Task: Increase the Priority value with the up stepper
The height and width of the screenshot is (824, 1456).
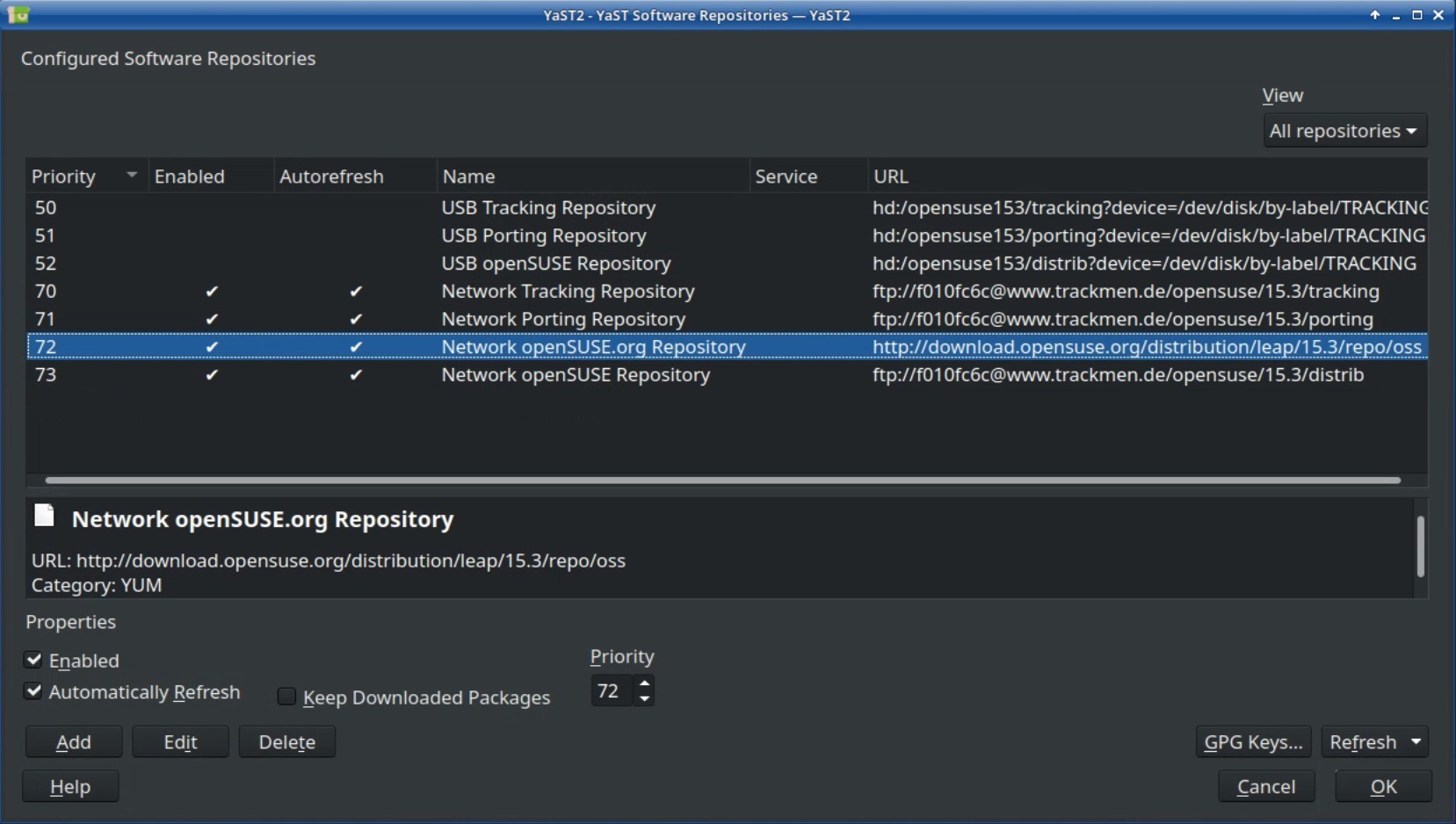Action: [646, 684]
